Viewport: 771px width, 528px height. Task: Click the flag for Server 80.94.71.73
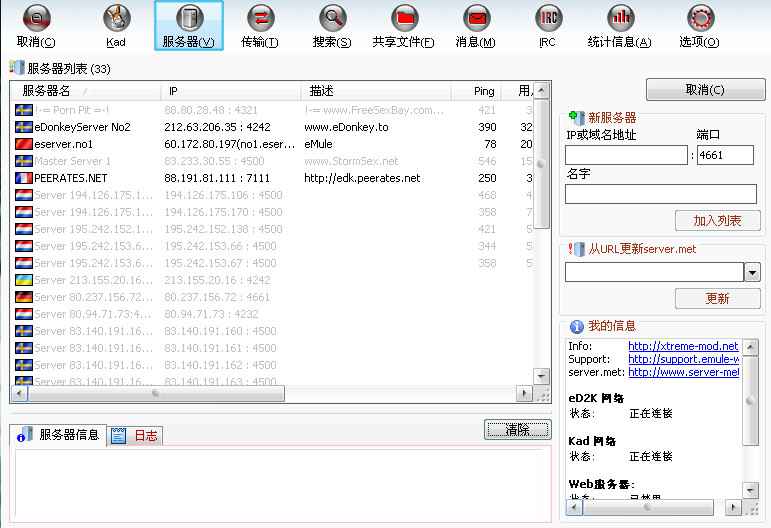coord(24,314)
